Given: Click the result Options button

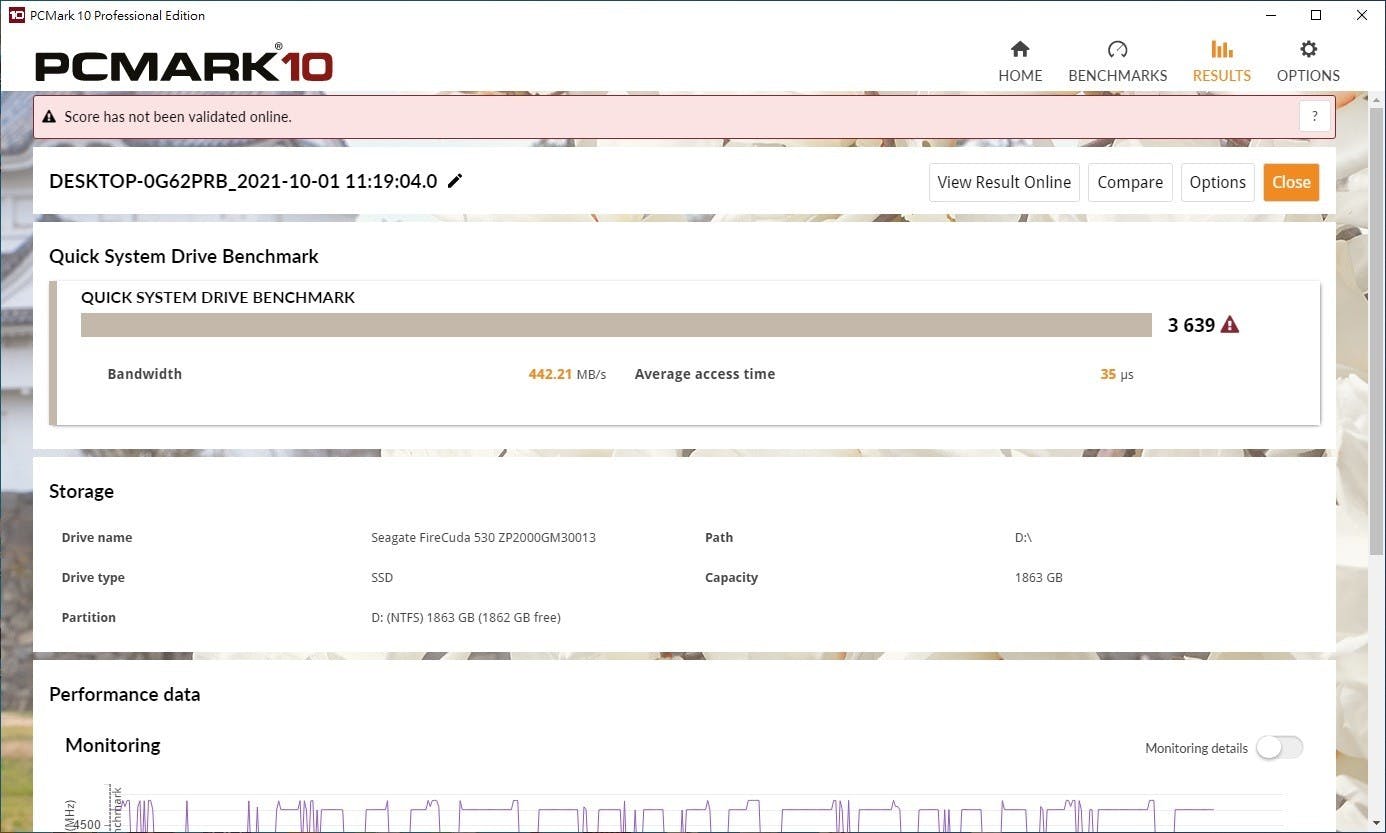Looking at the screenshot, I should [1218, 182].
